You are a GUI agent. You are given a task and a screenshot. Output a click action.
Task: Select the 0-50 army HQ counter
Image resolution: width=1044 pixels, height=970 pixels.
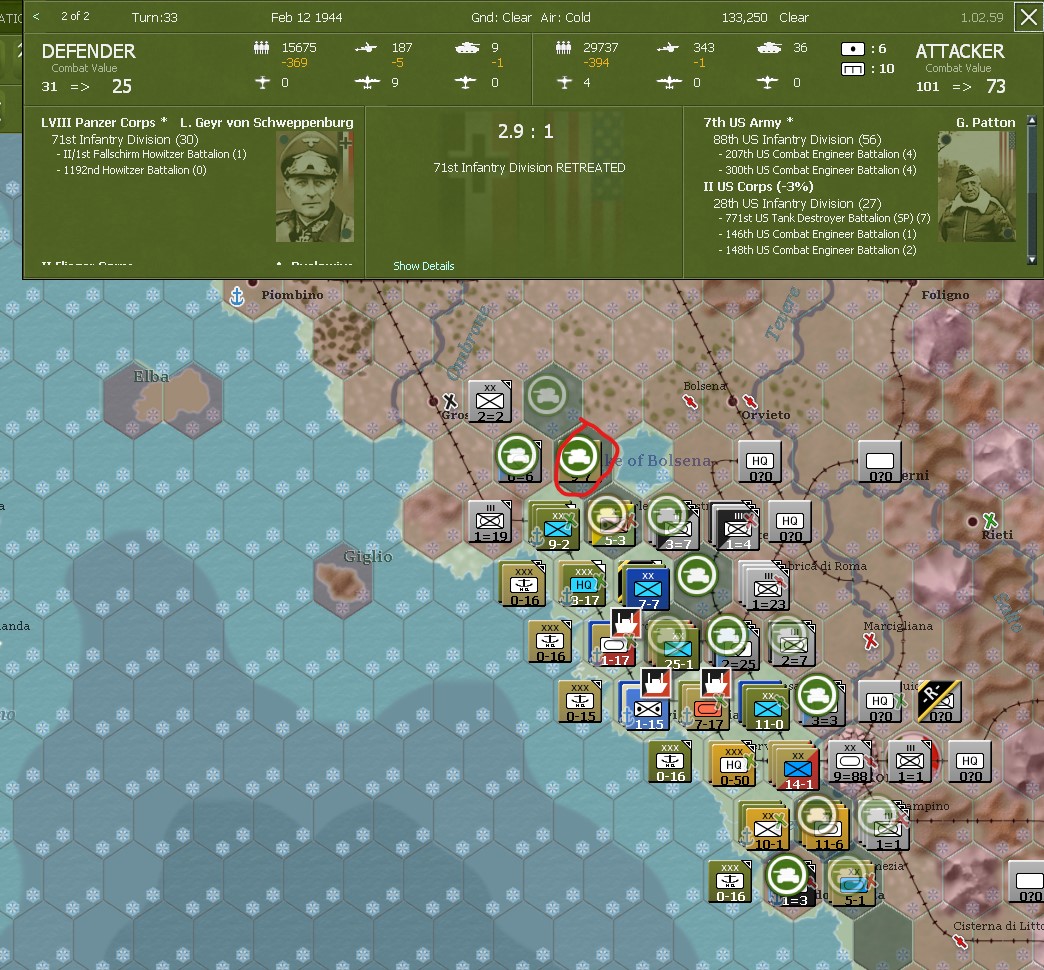point(734,765)
